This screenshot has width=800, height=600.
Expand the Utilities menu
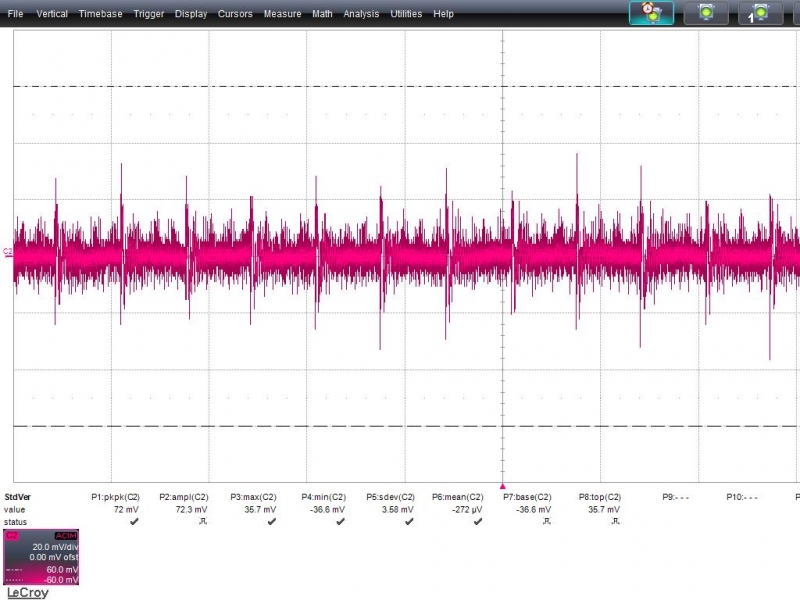pos(406,14)
